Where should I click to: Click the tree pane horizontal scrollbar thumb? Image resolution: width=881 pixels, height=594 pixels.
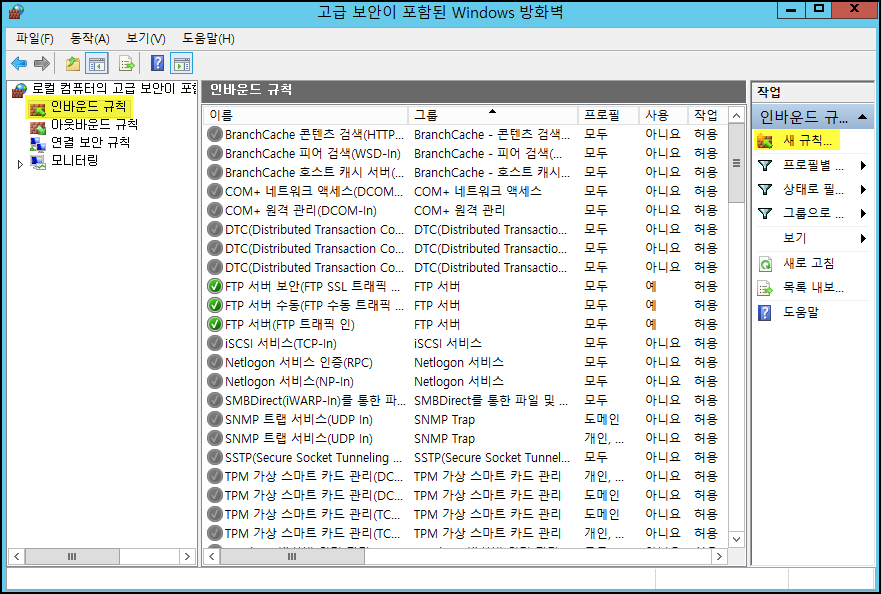72,556
